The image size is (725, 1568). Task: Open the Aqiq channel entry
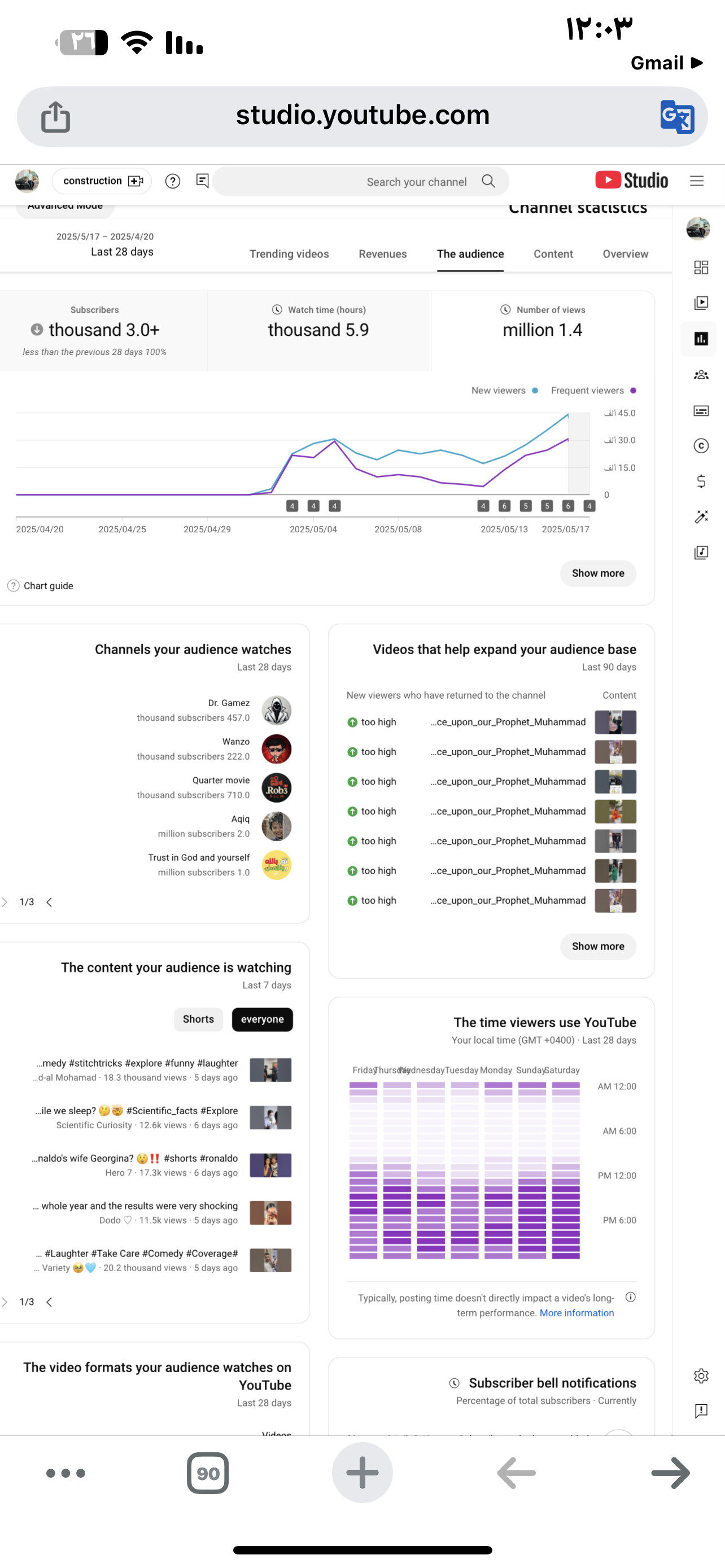point(225,826)
